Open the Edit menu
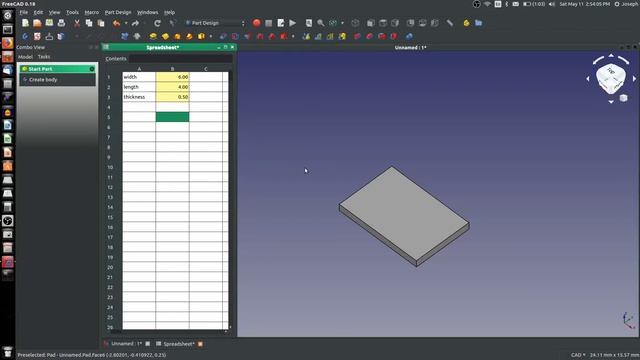This screenshot has width=640, height=360. pos(38,12)
